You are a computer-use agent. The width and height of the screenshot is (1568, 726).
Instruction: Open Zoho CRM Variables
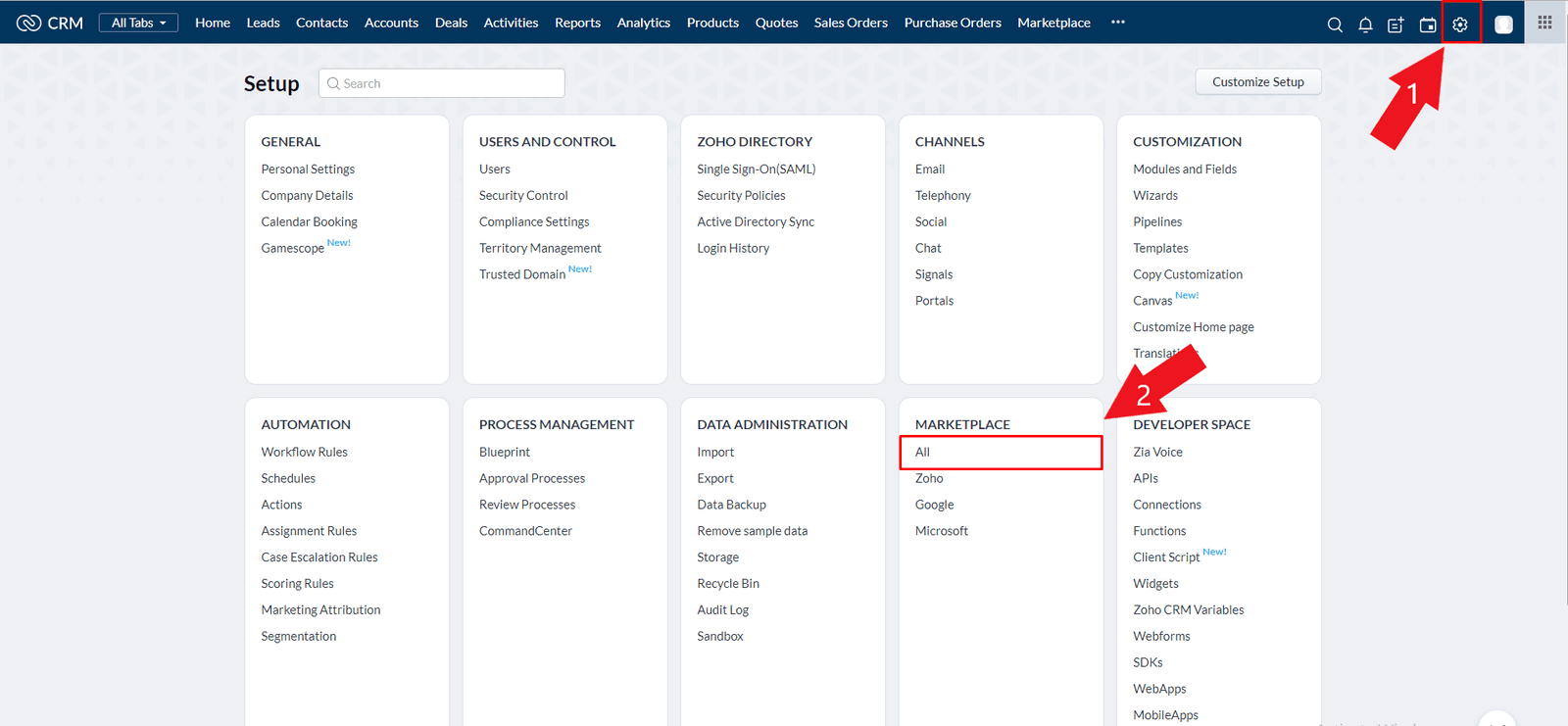(x=1188, y=610)
